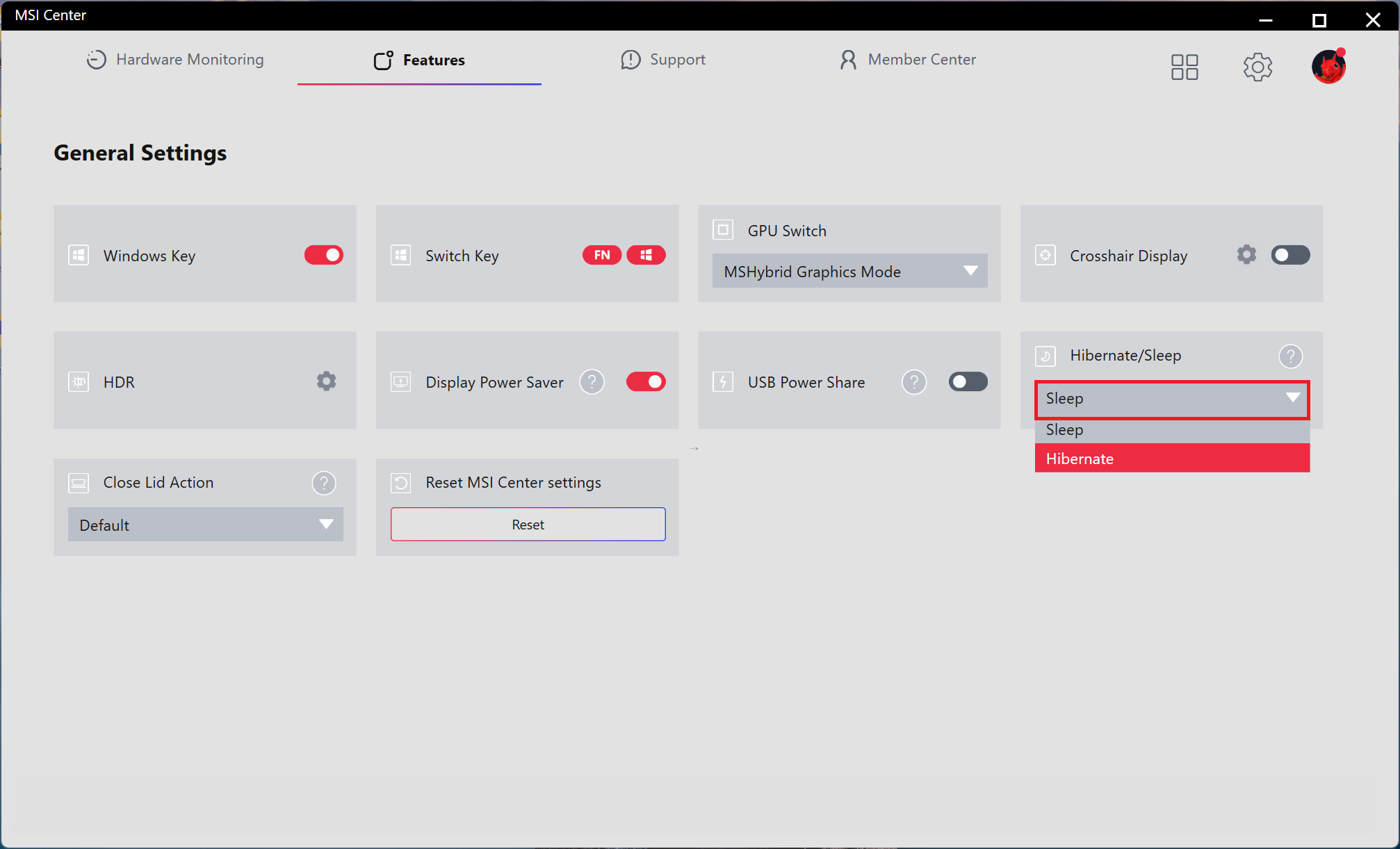Screen dimensions: 1400x849
Task: Click the Switch Key tile icon
Action: [x=401, y=255]
